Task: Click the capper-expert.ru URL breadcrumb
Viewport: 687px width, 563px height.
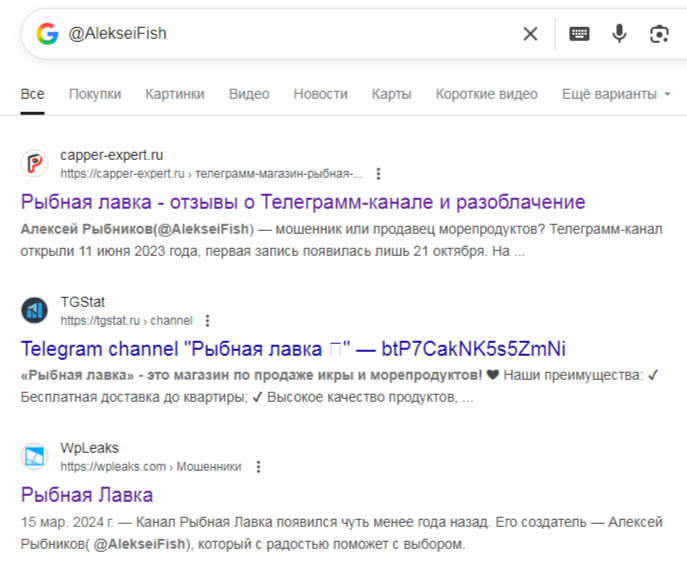Action: [212, 174]
